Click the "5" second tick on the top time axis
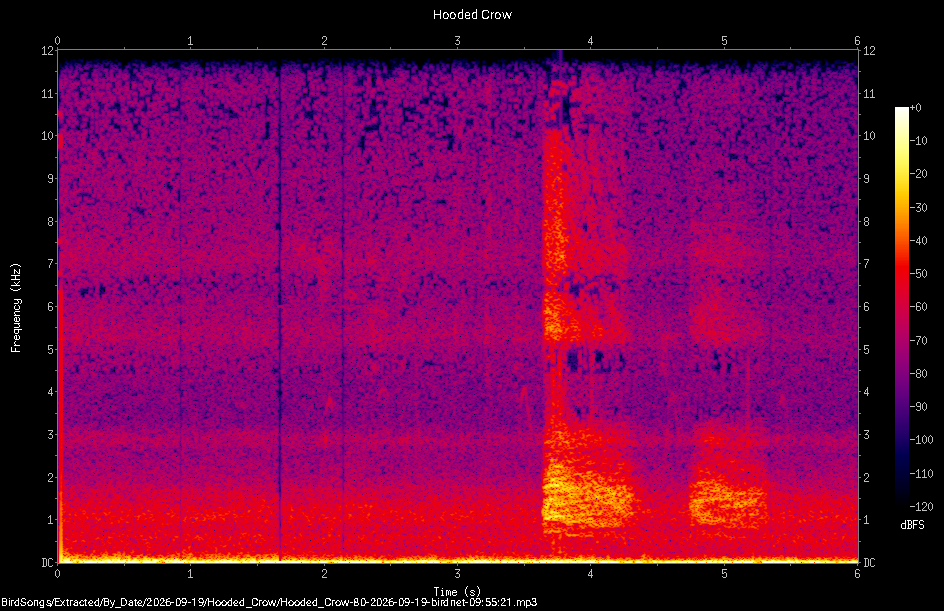Screen dimensions: 944x611 point(724,41)
